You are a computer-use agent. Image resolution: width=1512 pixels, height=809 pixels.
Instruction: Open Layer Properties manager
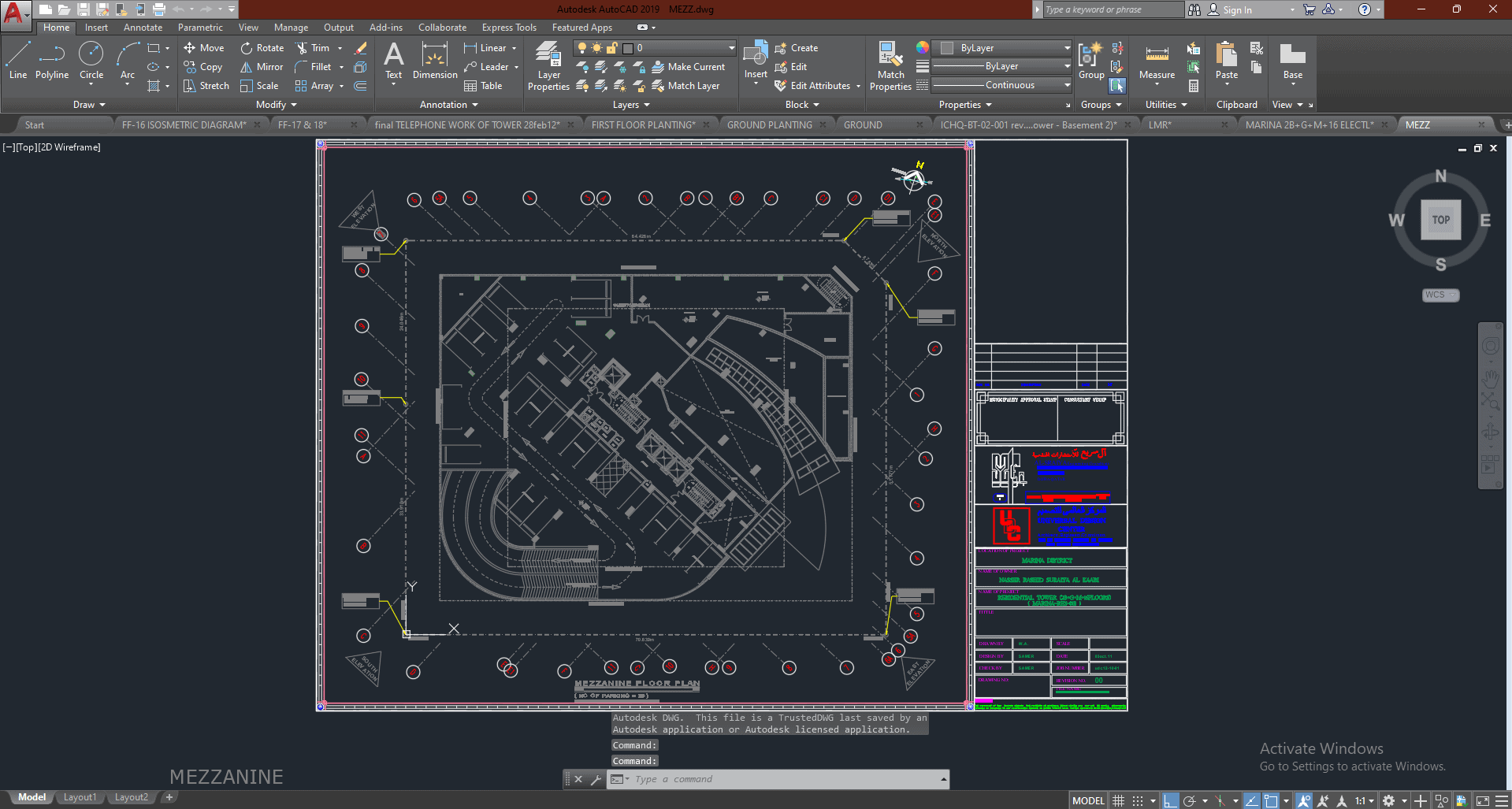click(548, 66)
